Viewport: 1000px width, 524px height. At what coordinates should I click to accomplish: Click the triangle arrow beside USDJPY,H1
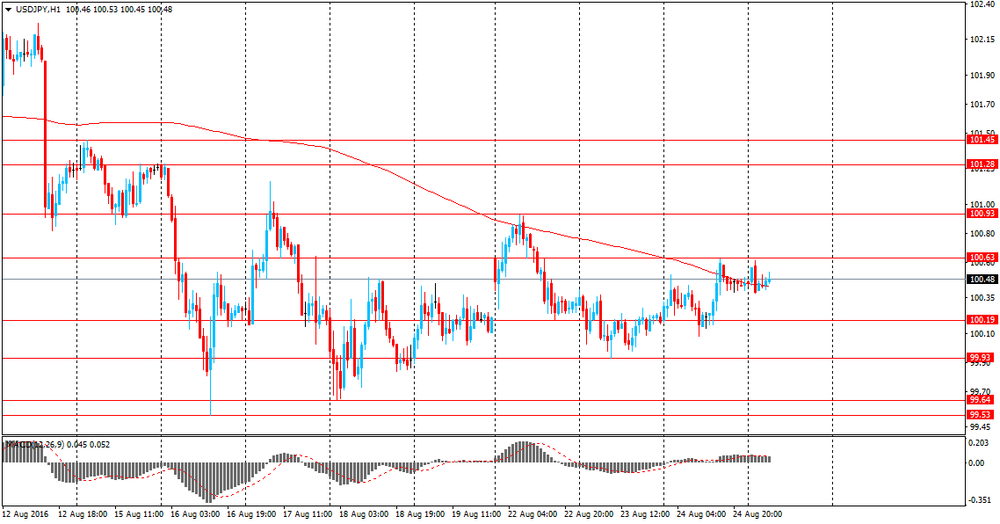click(7, 10)
